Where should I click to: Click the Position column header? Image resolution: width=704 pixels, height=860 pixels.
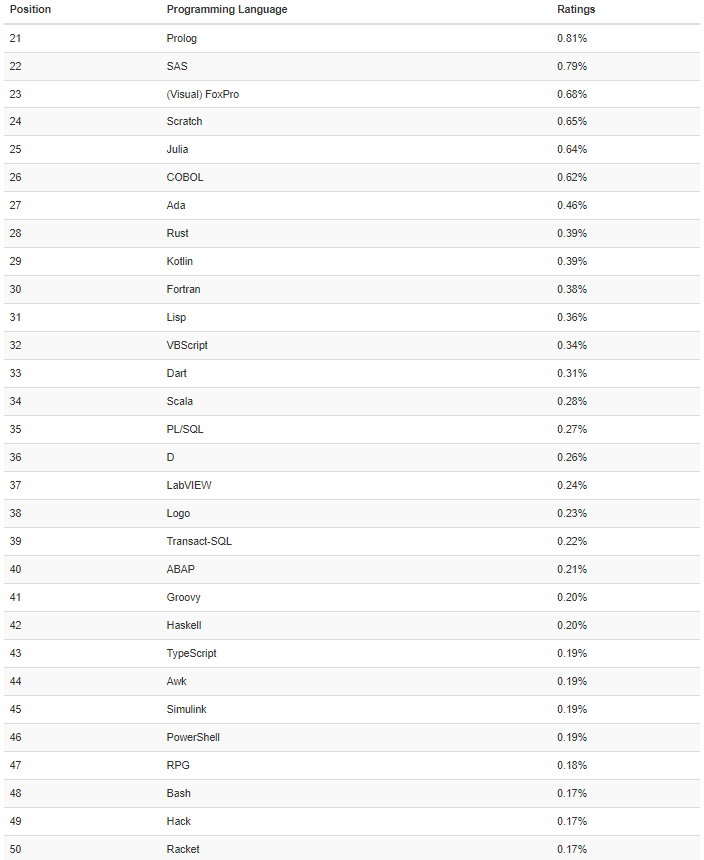(x=30, y=9)
